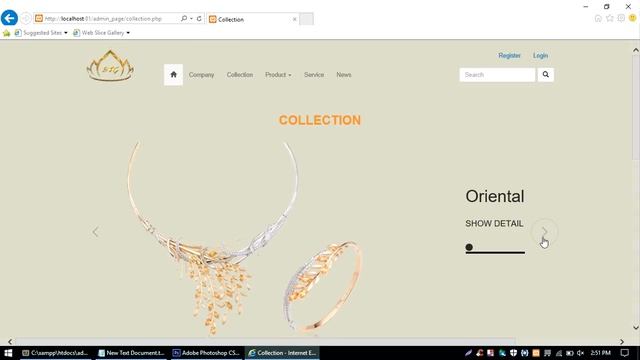Open the News navigation item

click(344, 75)
